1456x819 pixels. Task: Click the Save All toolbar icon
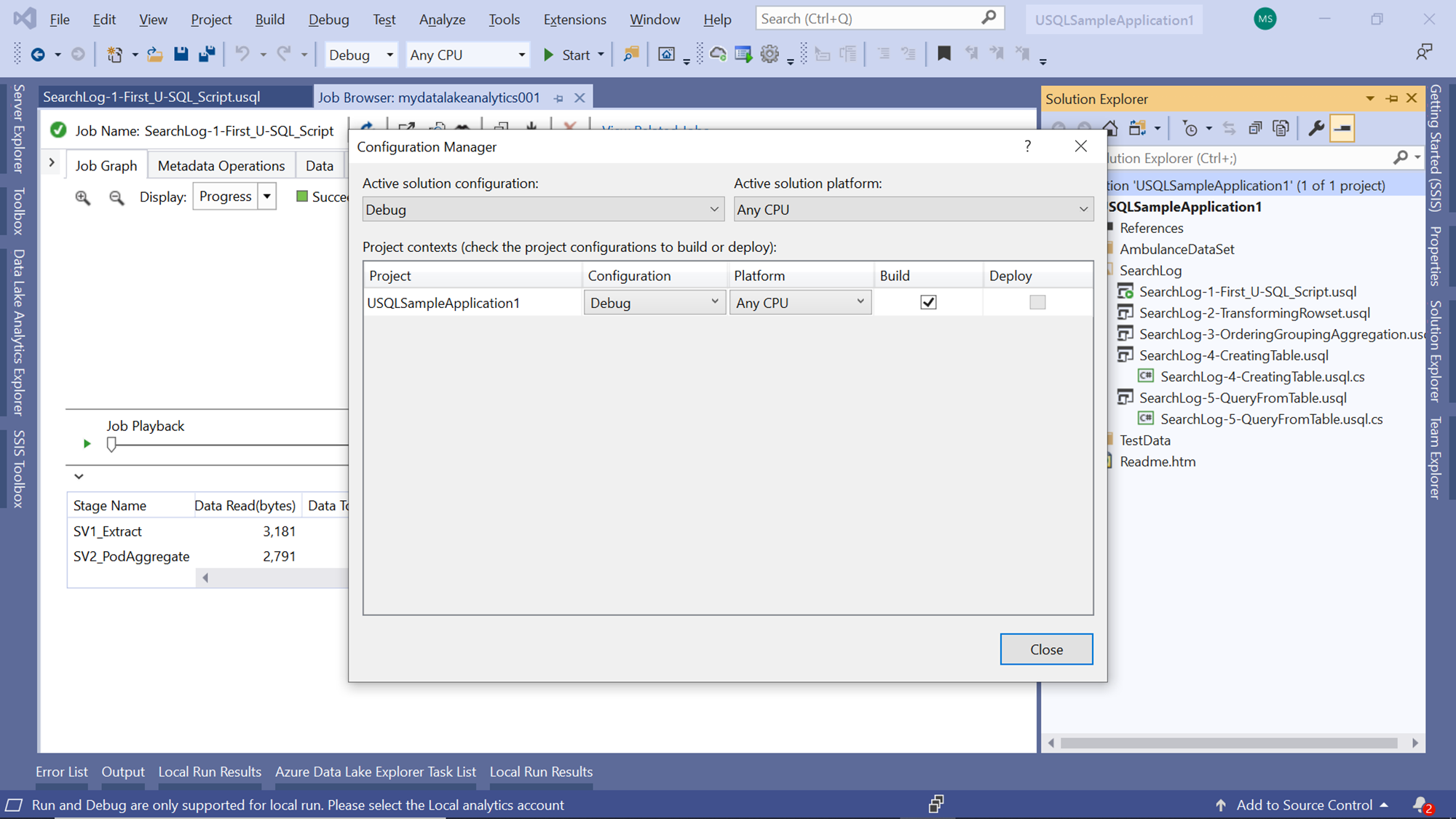[x=207, y=54]
